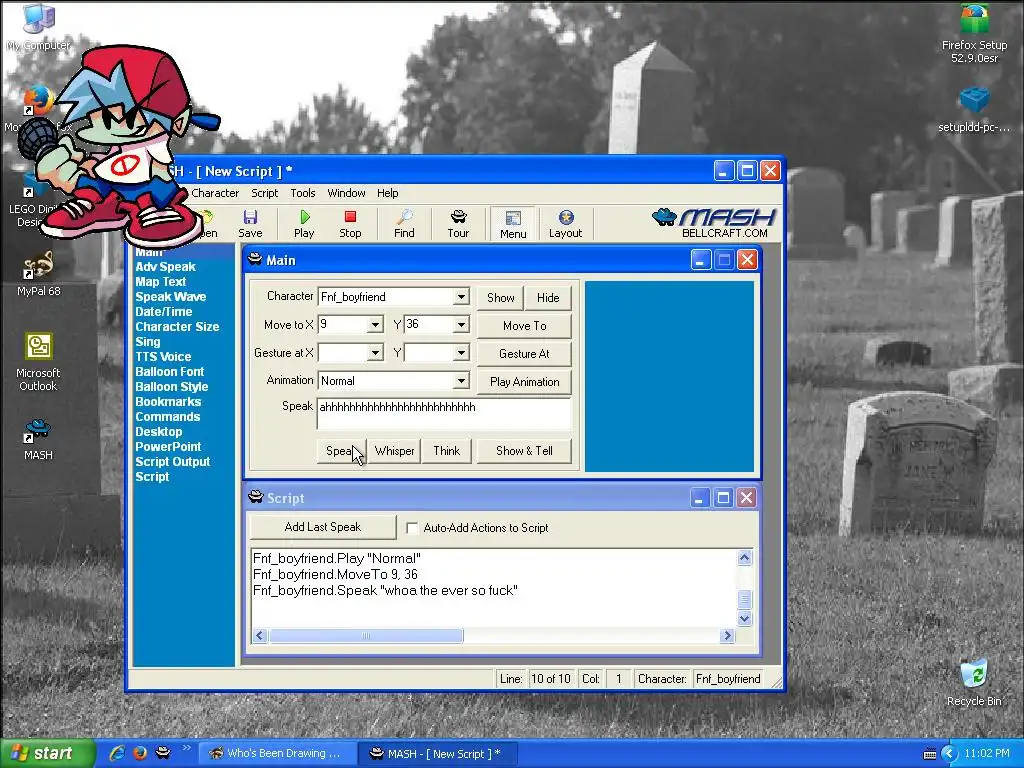1024x768 pixels.
Task: Launch the MASH desktop shortcut
Action: (39, 440)
